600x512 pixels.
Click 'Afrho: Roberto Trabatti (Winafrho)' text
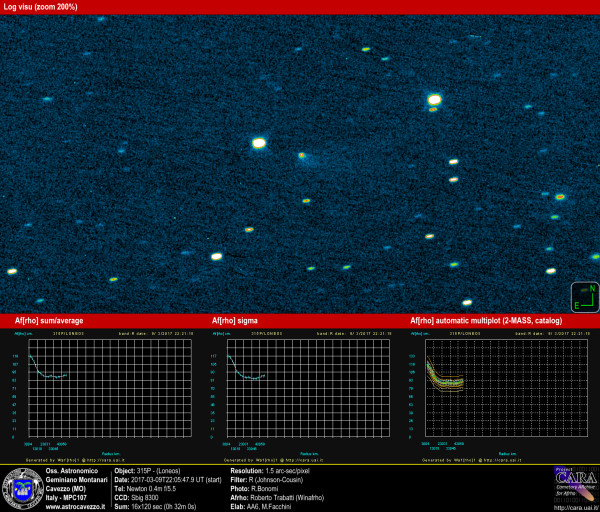[x=277, y=498]
